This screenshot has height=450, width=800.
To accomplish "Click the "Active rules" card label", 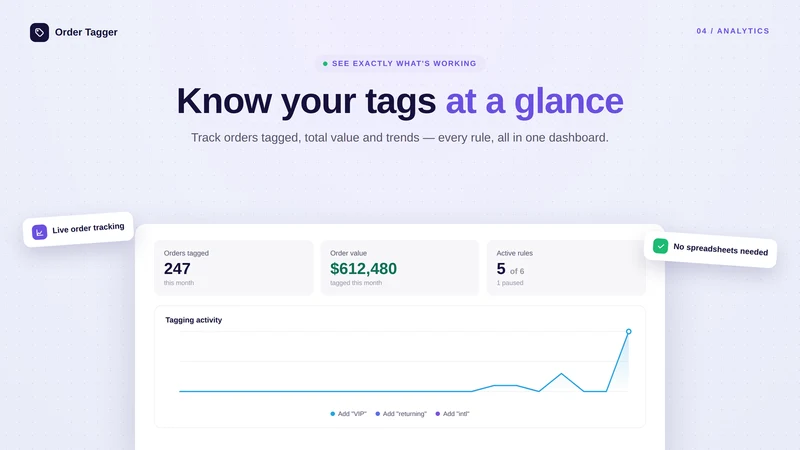I will 514,253.
